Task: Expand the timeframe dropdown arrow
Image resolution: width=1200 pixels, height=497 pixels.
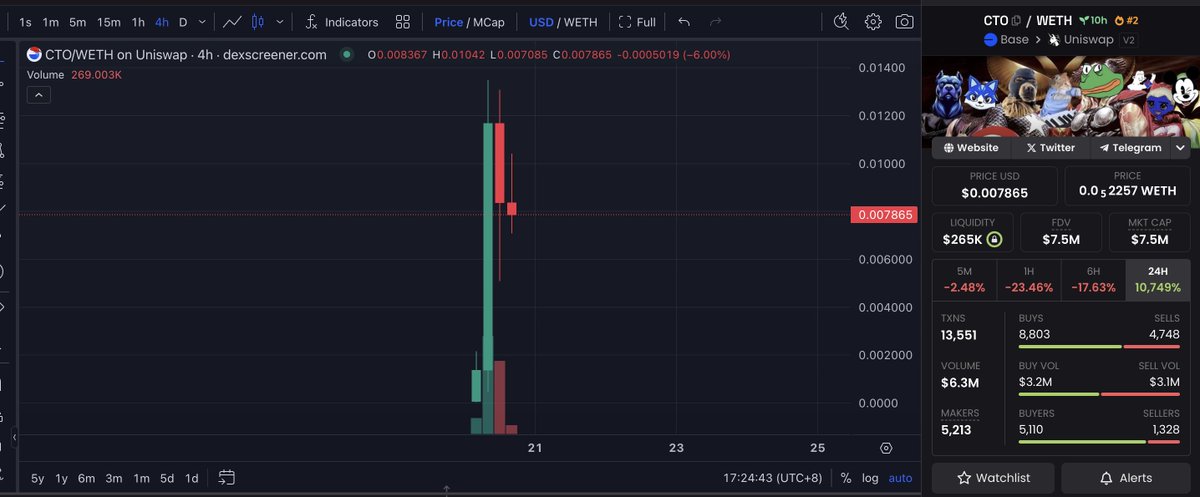Action: (204, 22)
